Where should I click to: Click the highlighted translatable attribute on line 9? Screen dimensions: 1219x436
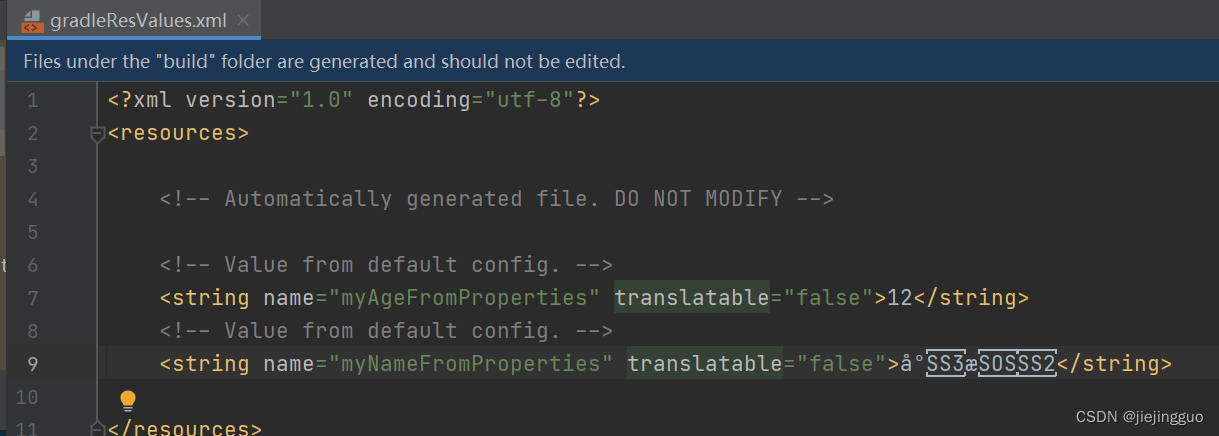point(705,364)
